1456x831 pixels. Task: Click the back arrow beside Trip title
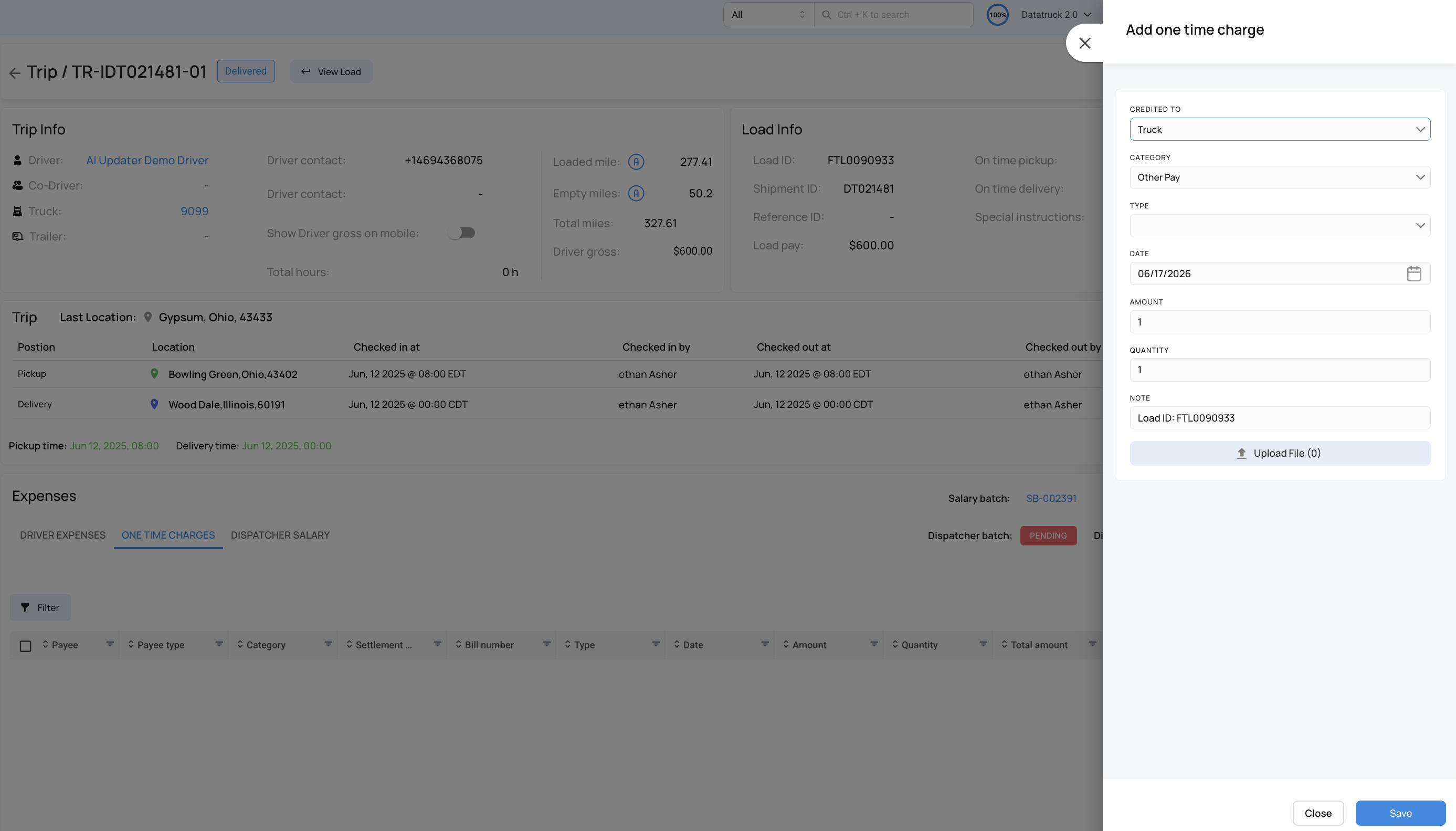(x=15, y=72)
